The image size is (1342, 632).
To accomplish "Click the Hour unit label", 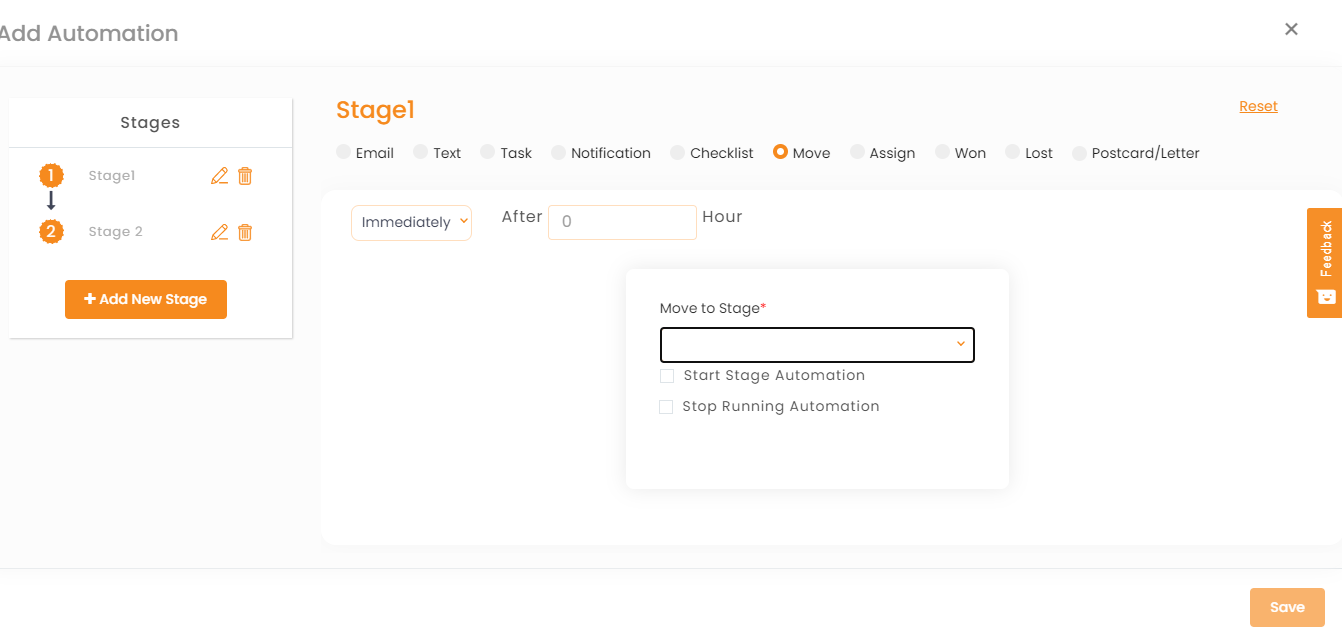I will 722,216.
